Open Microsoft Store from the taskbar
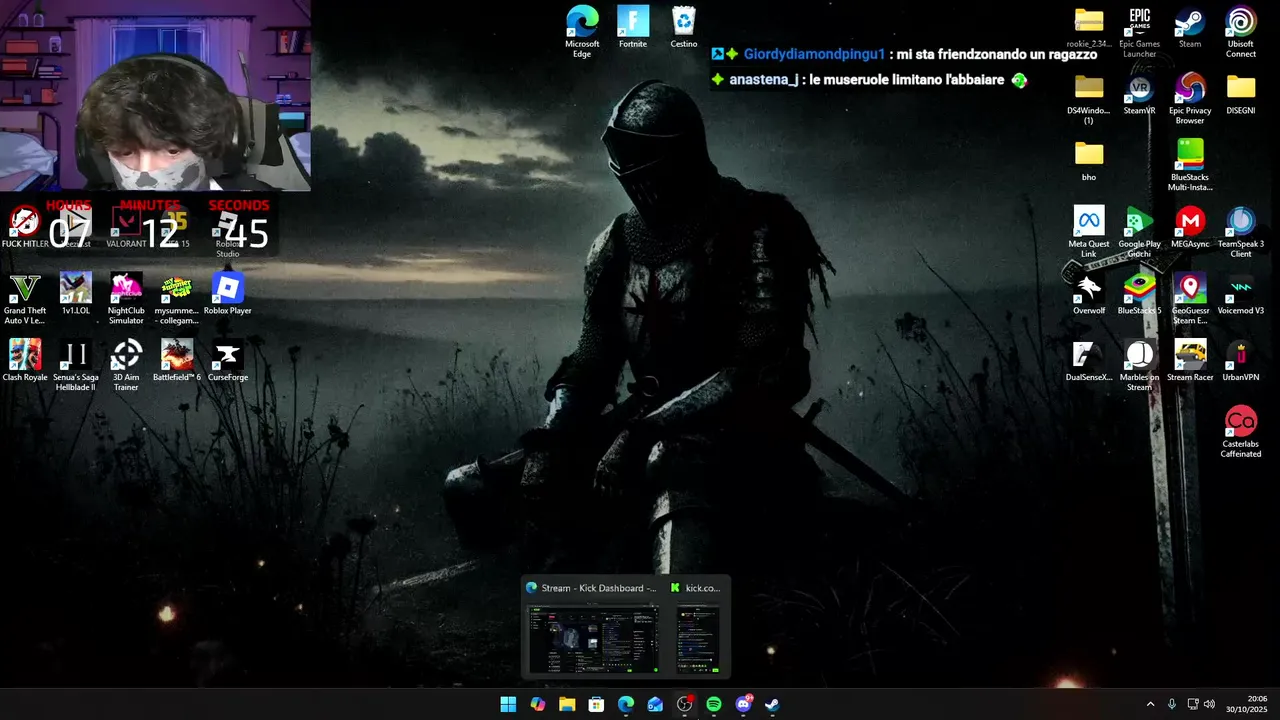The width and height of the screenshot is (1280, 720). tap(596, 704)
